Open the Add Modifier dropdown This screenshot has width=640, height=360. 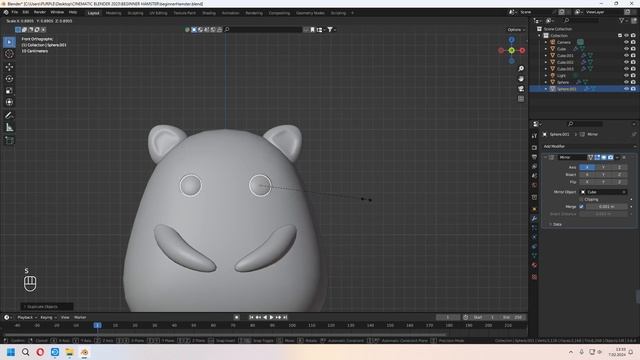589,146
